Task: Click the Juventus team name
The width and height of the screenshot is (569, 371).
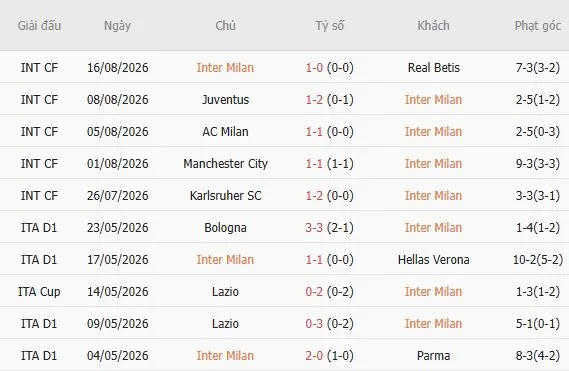Action: pyautogui.click(x=225, y=99)
